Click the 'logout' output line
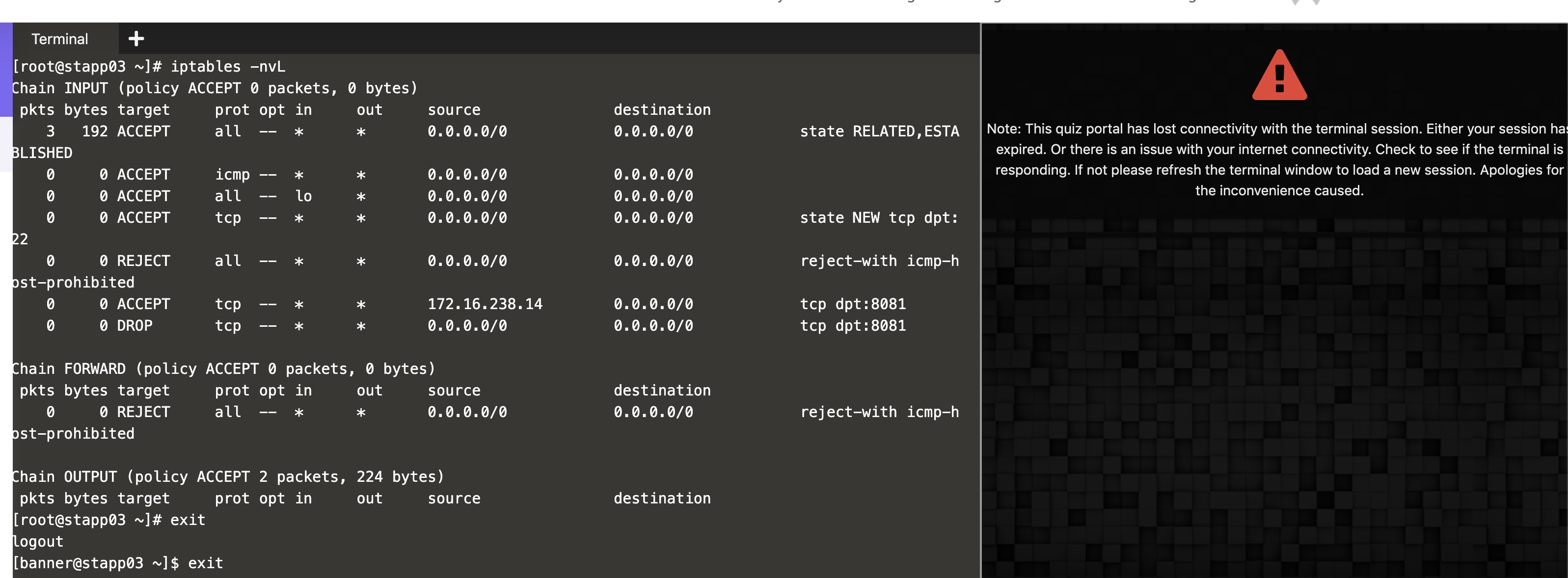Screen dimensions: 1568x578 [x=38, y=542]
